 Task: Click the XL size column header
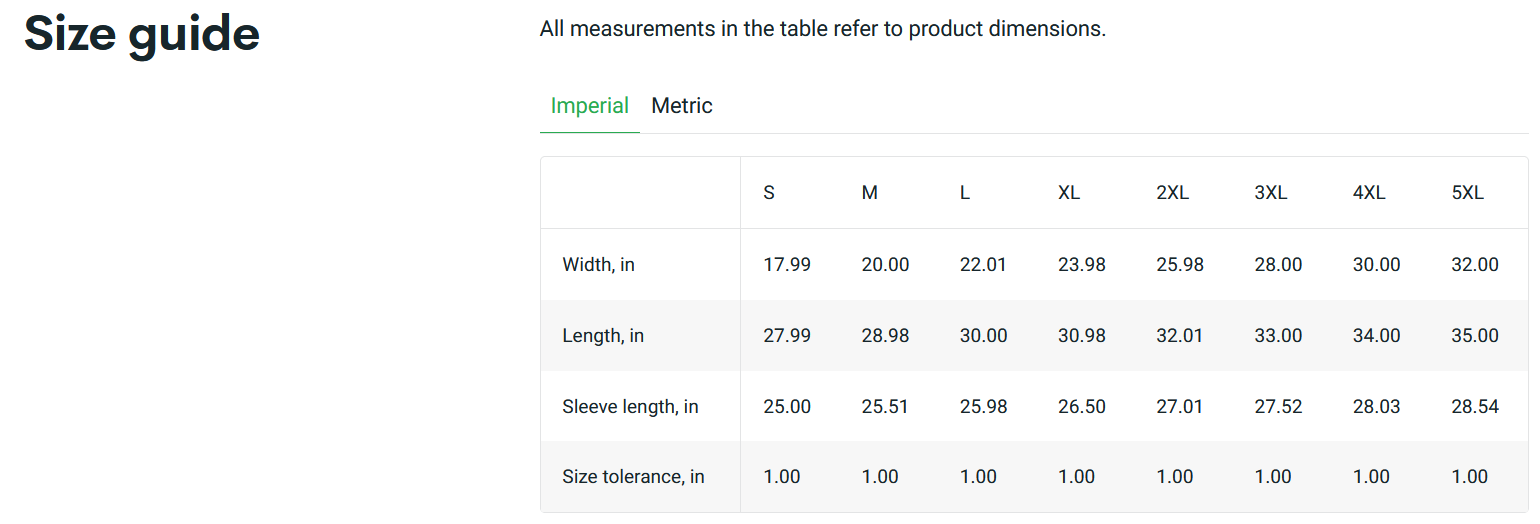pyautogui.click(x=1068, y=193)
